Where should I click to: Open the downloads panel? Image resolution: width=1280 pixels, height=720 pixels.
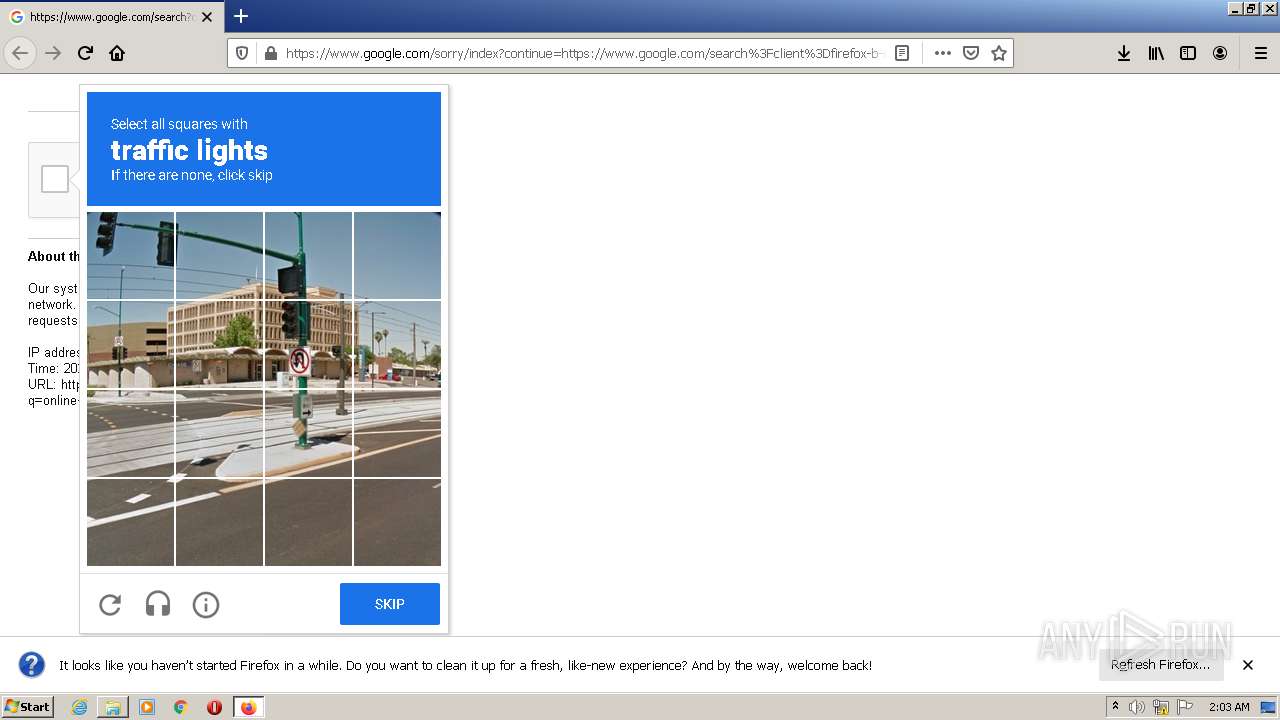click(1124, 53)
